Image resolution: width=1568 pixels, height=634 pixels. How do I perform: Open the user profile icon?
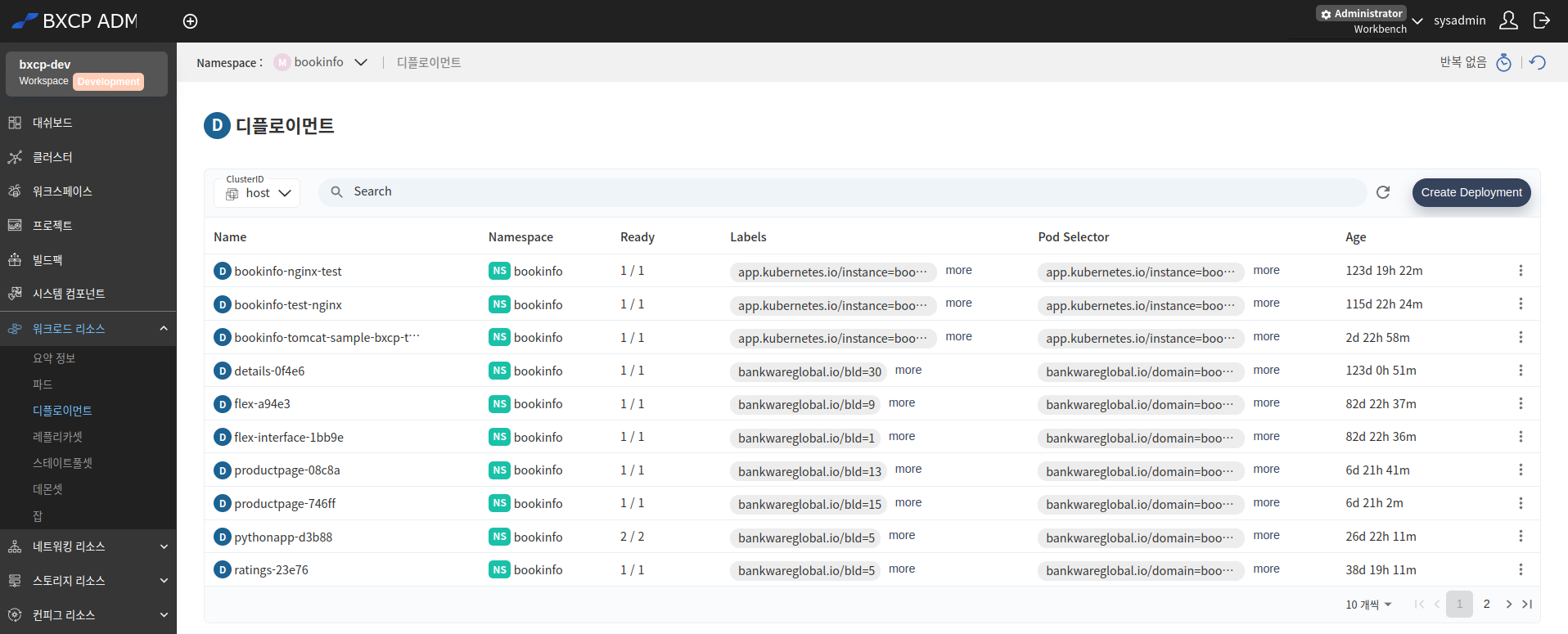[1508, 20]
